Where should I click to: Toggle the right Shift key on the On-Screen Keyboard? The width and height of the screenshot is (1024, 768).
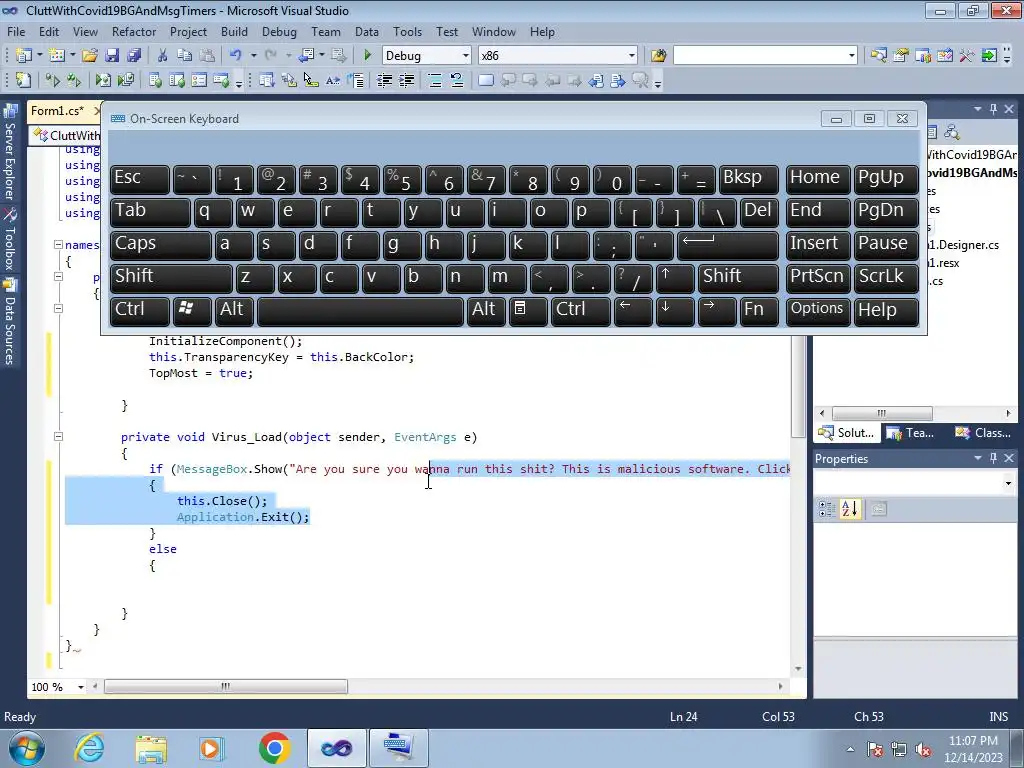point(738,279)
